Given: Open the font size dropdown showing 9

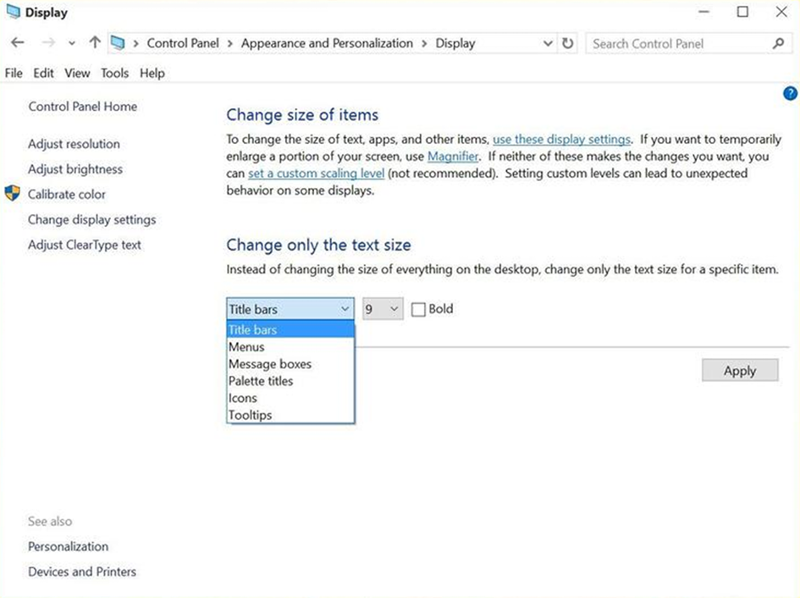Looking at the screenshot, I should coord(381,309).
